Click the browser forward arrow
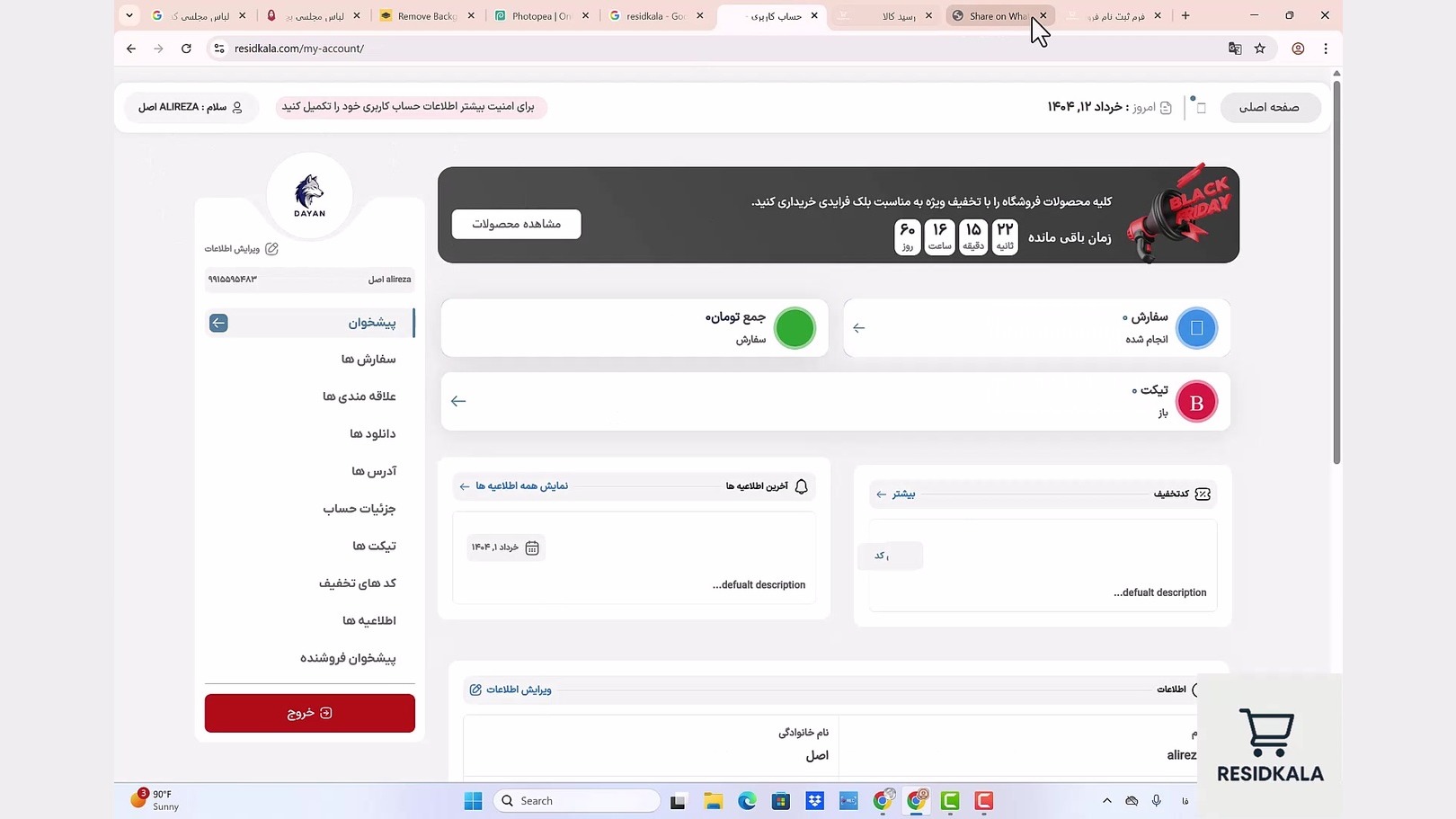This screenshot has width=1456, height=819. (159, 49)
